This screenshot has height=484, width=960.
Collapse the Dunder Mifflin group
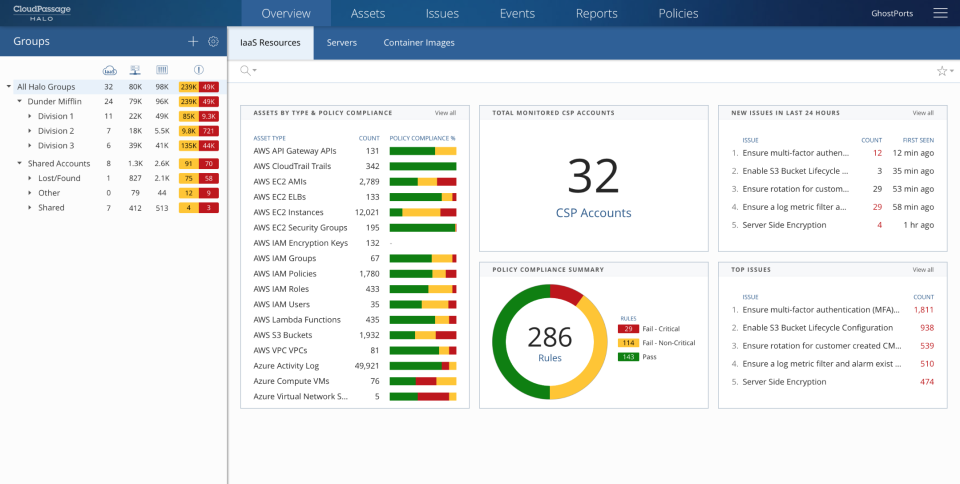click(20, 102)
